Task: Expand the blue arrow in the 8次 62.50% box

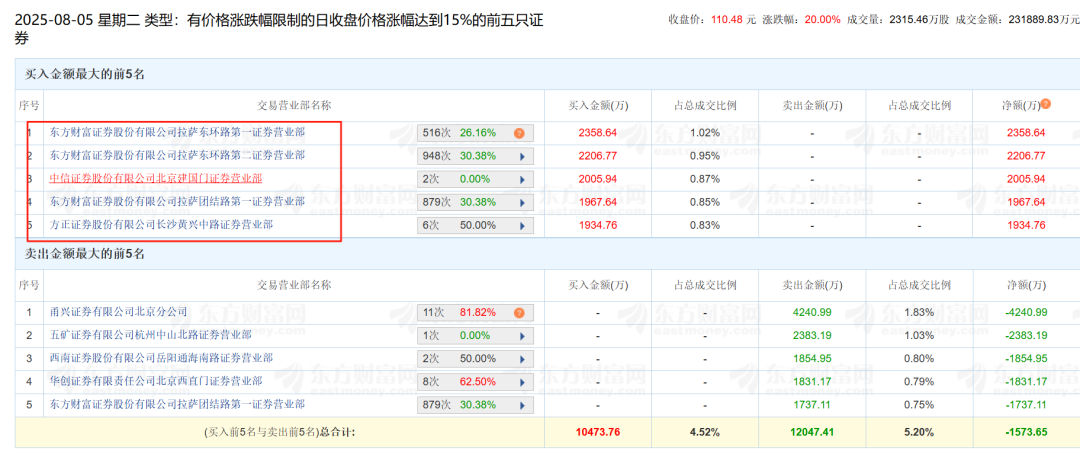Action: pyautogui.click(x=522, y=381)
